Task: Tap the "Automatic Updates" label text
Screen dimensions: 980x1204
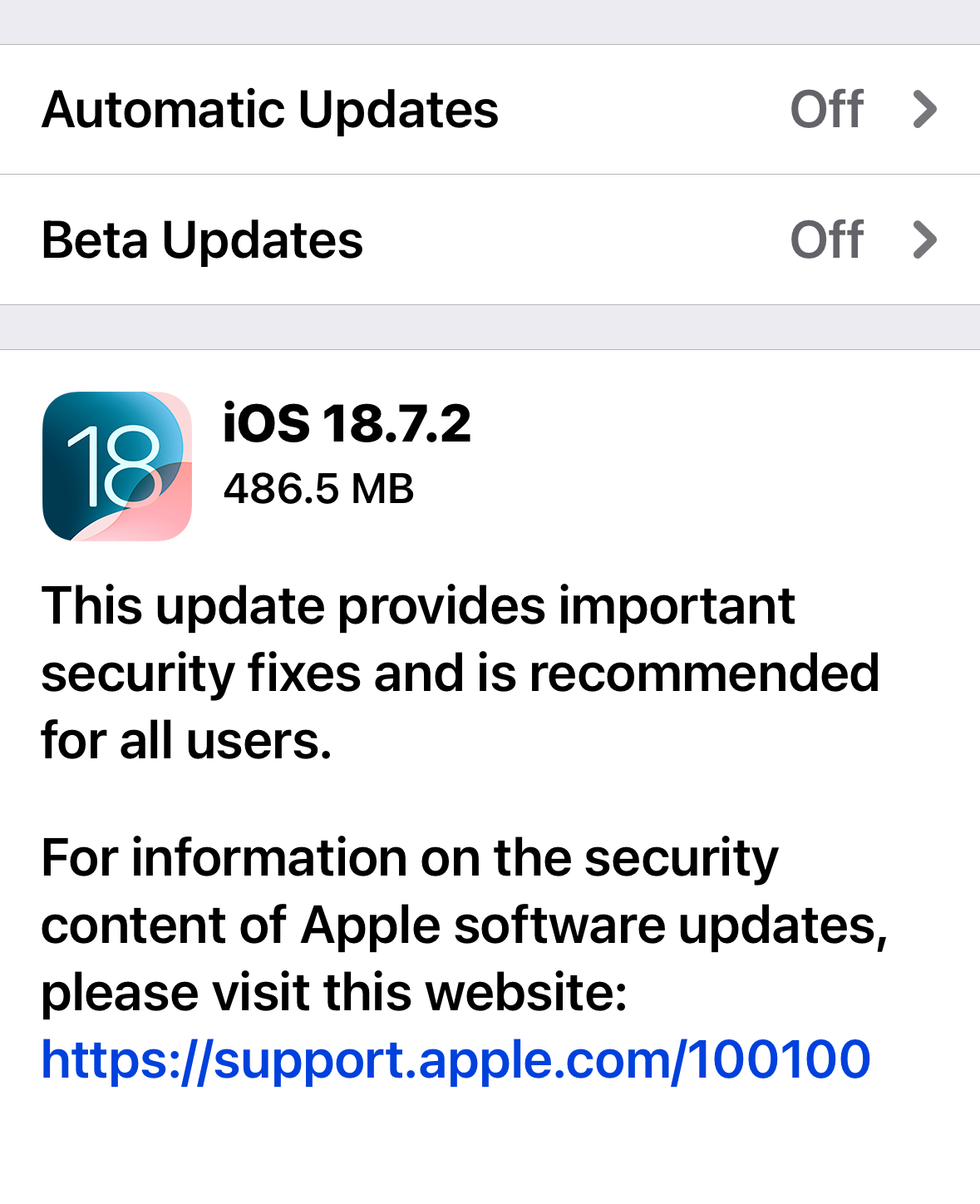Action: pos(270,110)
